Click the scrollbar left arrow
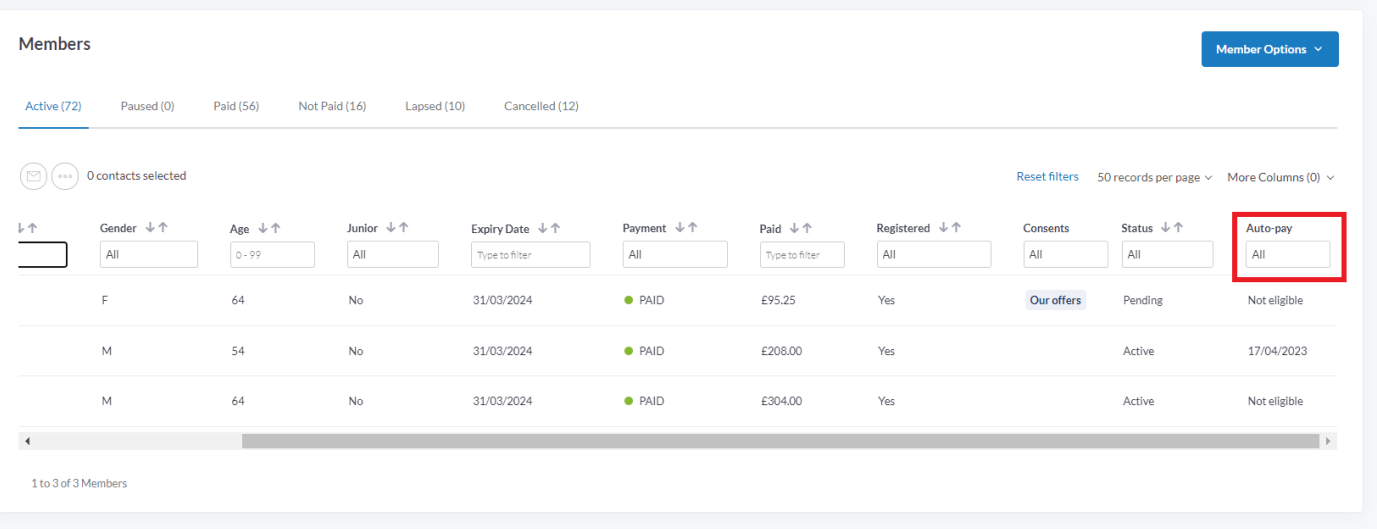 pos(27,441)
